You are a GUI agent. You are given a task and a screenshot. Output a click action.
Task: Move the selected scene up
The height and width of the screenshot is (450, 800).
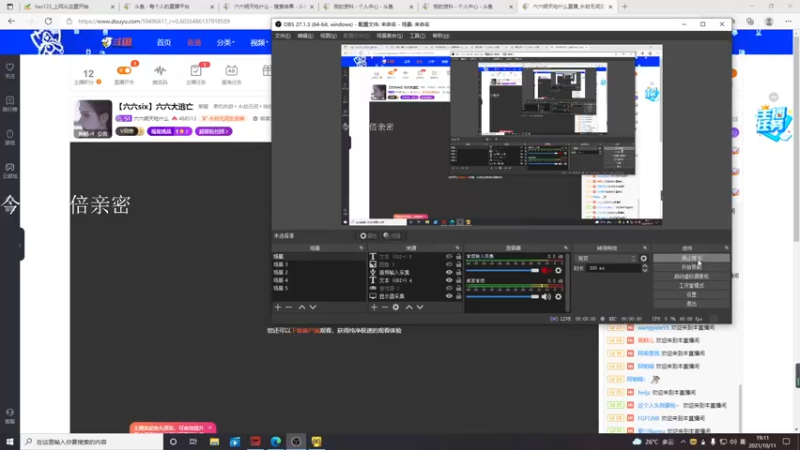tap(302, 307)
